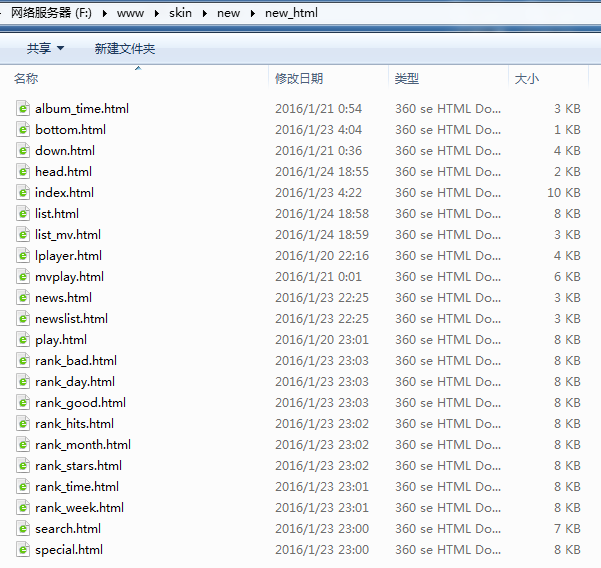
Task: Click the rank_week.html file icon
Action: pyautogui.click(x=23, y=508)
